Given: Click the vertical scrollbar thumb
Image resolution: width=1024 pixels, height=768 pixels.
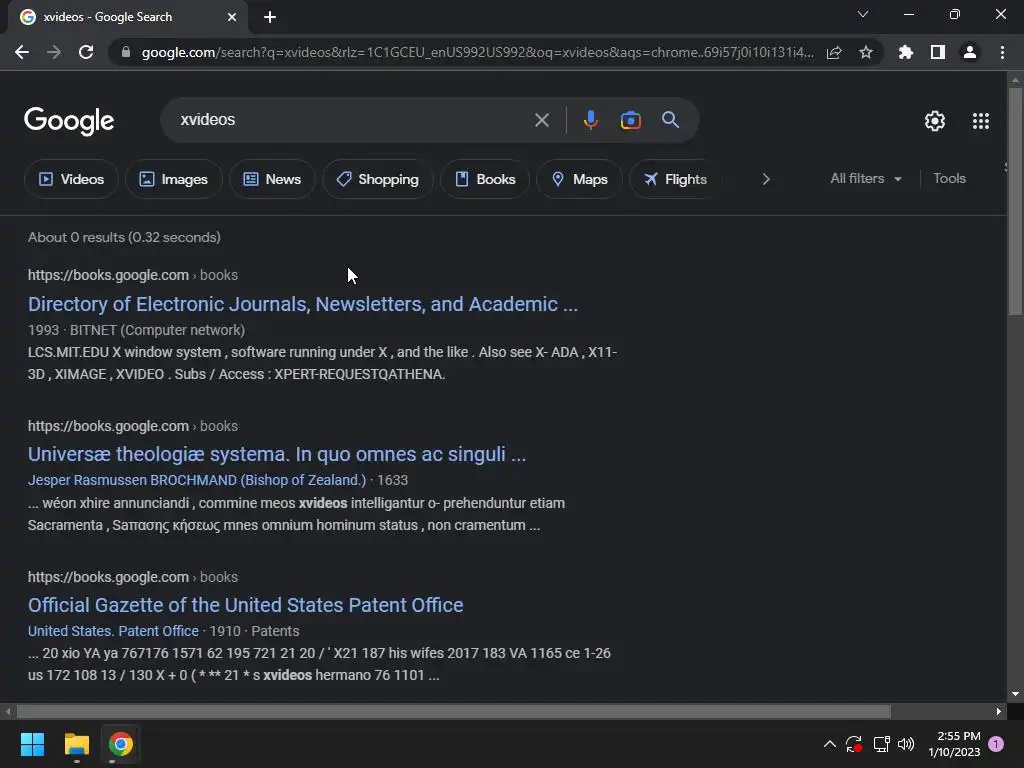Looking at the screenshot, I should click(x=1015, y=201).
